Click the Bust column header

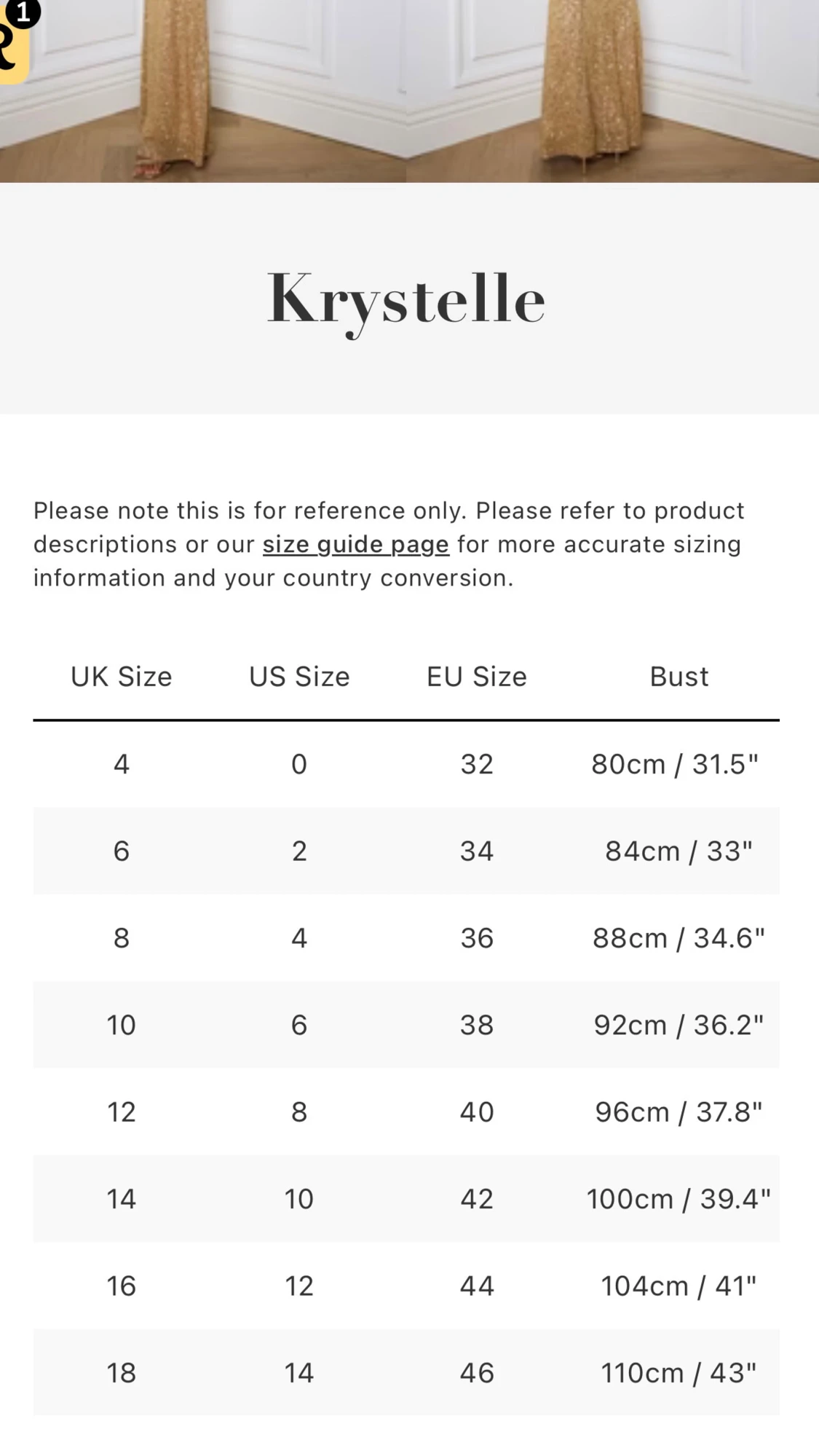click(x=678, y=677)
